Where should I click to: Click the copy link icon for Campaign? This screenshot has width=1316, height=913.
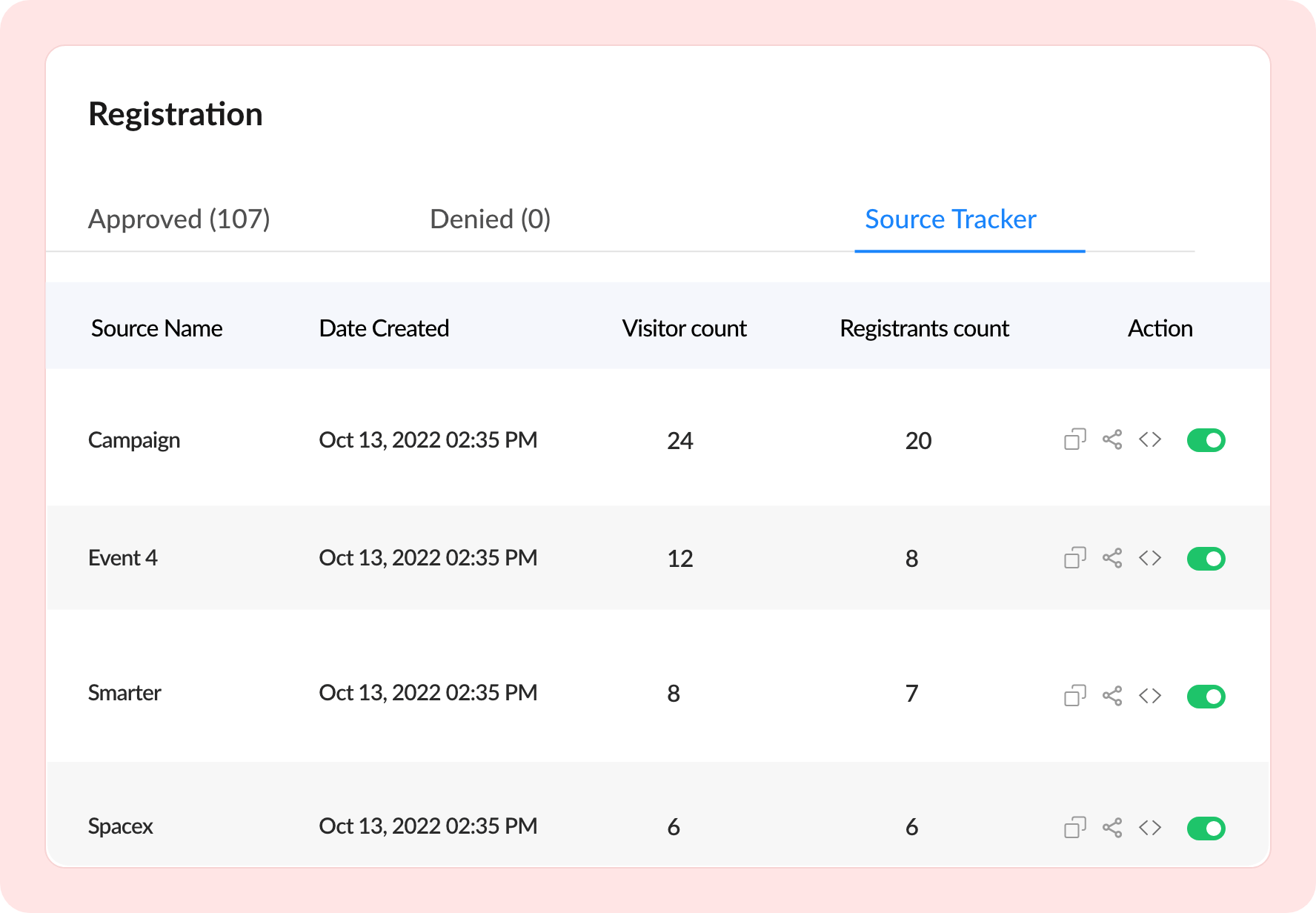pos(1074,439)
